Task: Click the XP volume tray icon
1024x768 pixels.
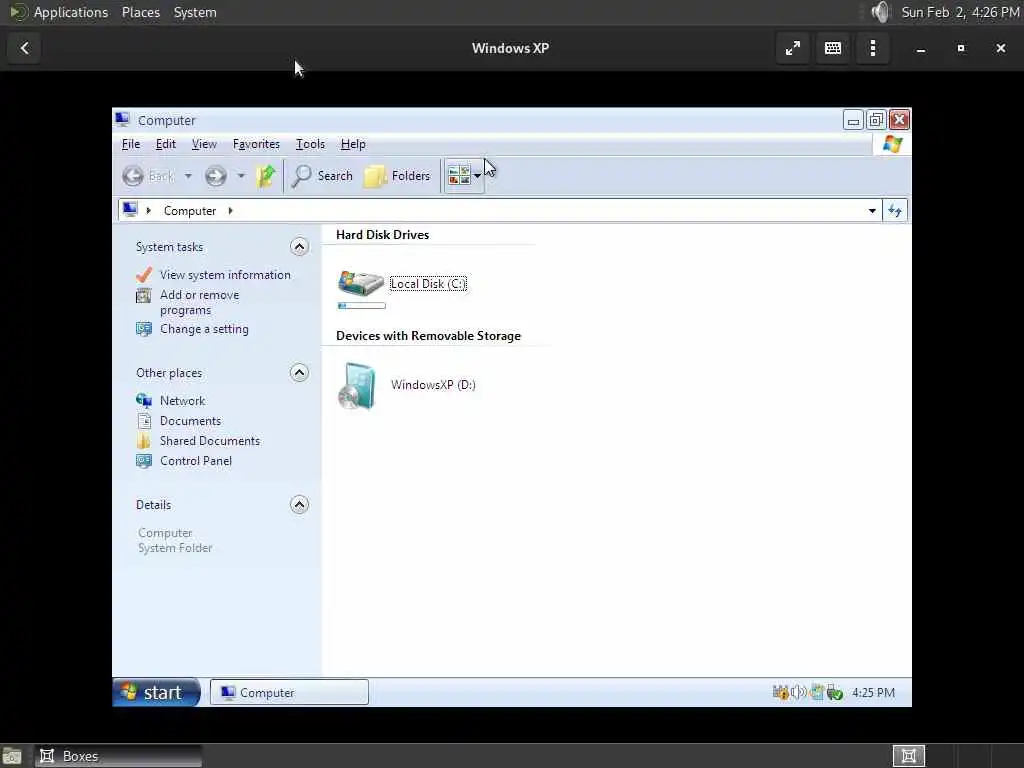Action: point(798,692)
